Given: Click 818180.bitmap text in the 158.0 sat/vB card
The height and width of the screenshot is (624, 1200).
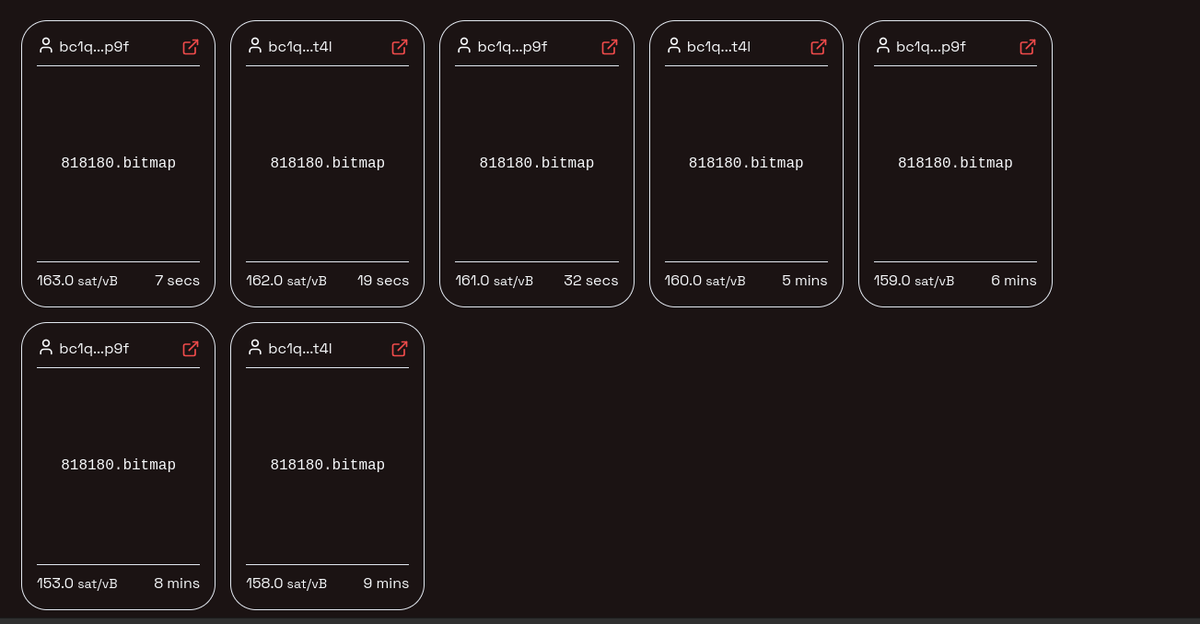Looking at the screenshot, I should [327, 465].
